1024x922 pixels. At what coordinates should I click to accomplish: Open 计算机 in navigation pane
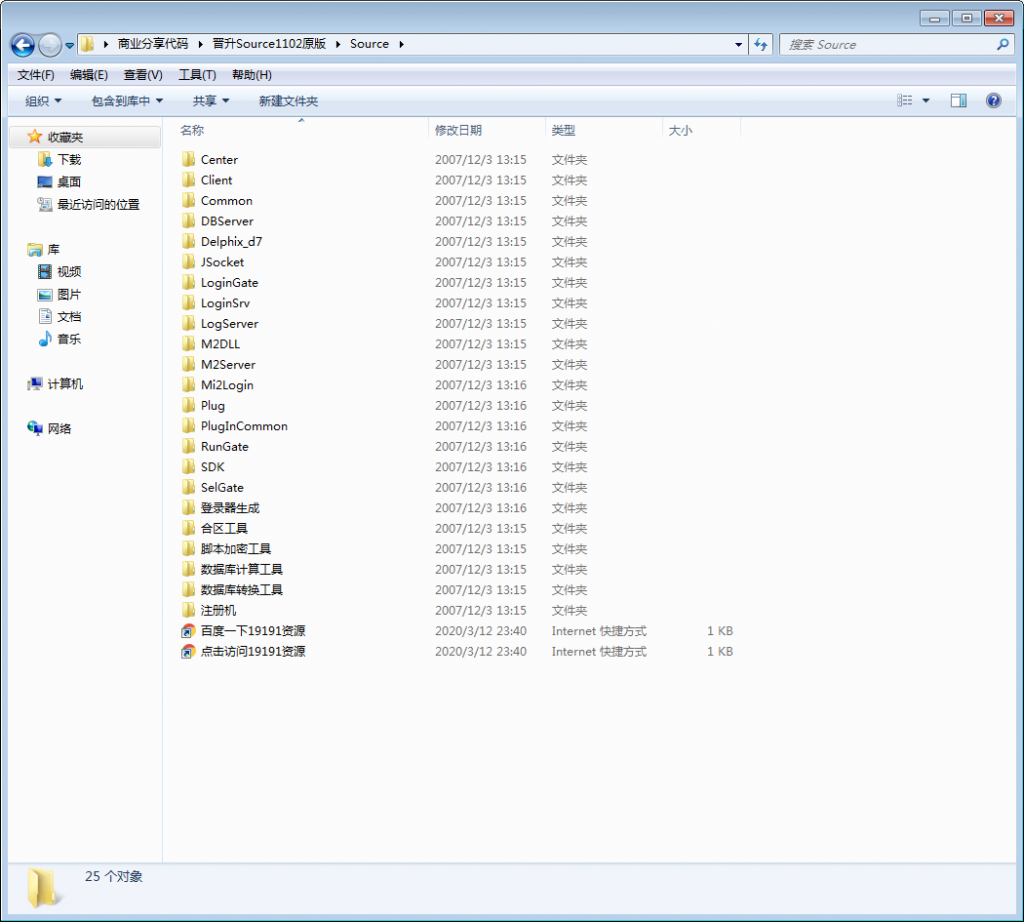pyautogui.click(x=65, y=384)
